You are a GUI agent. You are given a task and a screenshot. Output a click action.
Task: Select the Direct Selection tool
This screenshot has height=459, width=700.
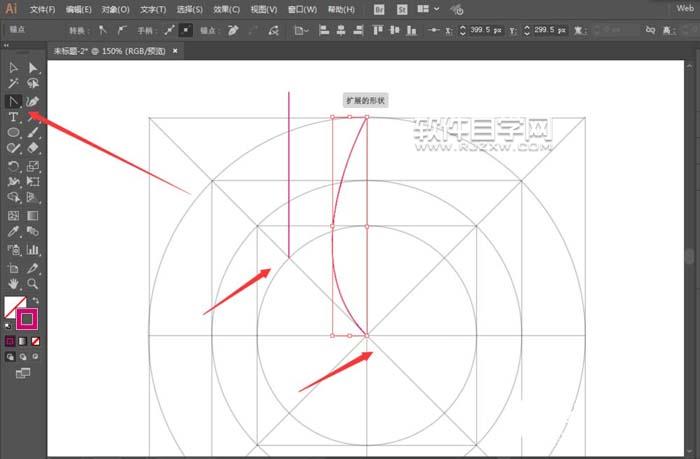pos(33,68)
